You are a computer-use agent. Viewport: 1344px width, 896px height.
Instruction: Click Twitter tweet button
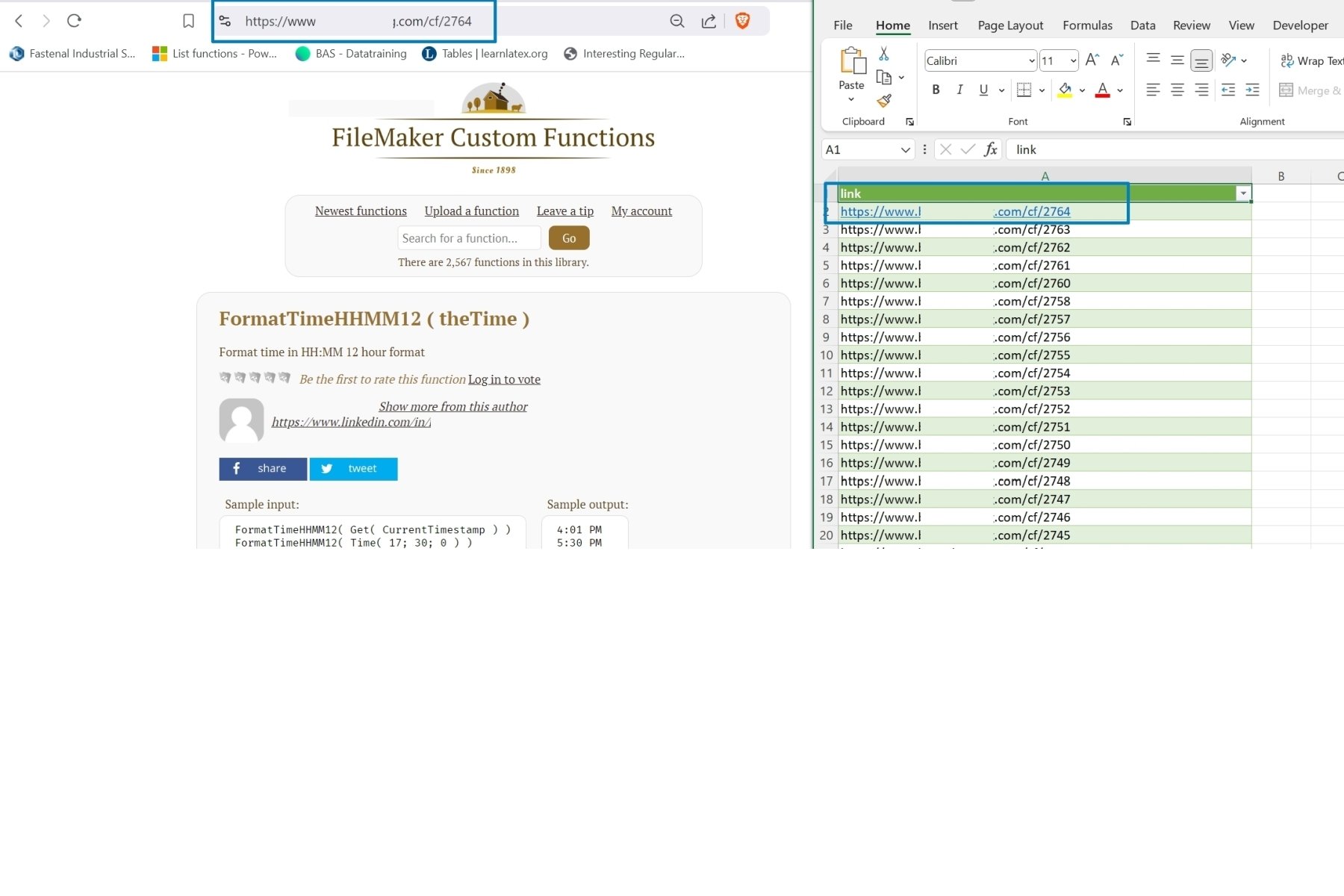[353, 469]
